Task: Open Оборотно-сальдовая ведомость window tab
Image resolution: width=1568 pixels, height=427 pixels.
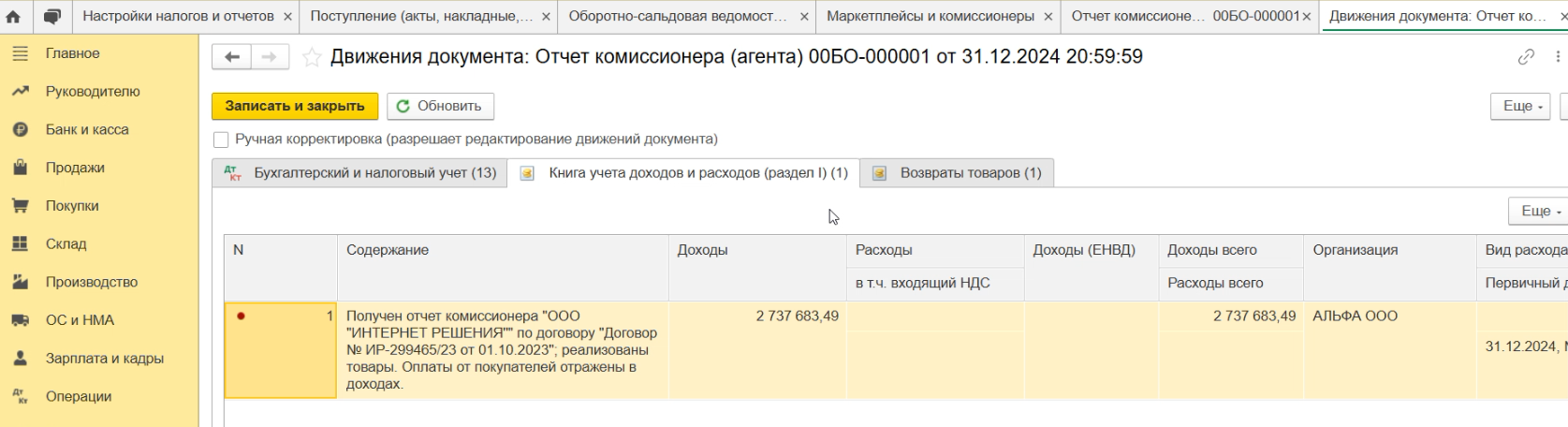Action: (677, 16)
